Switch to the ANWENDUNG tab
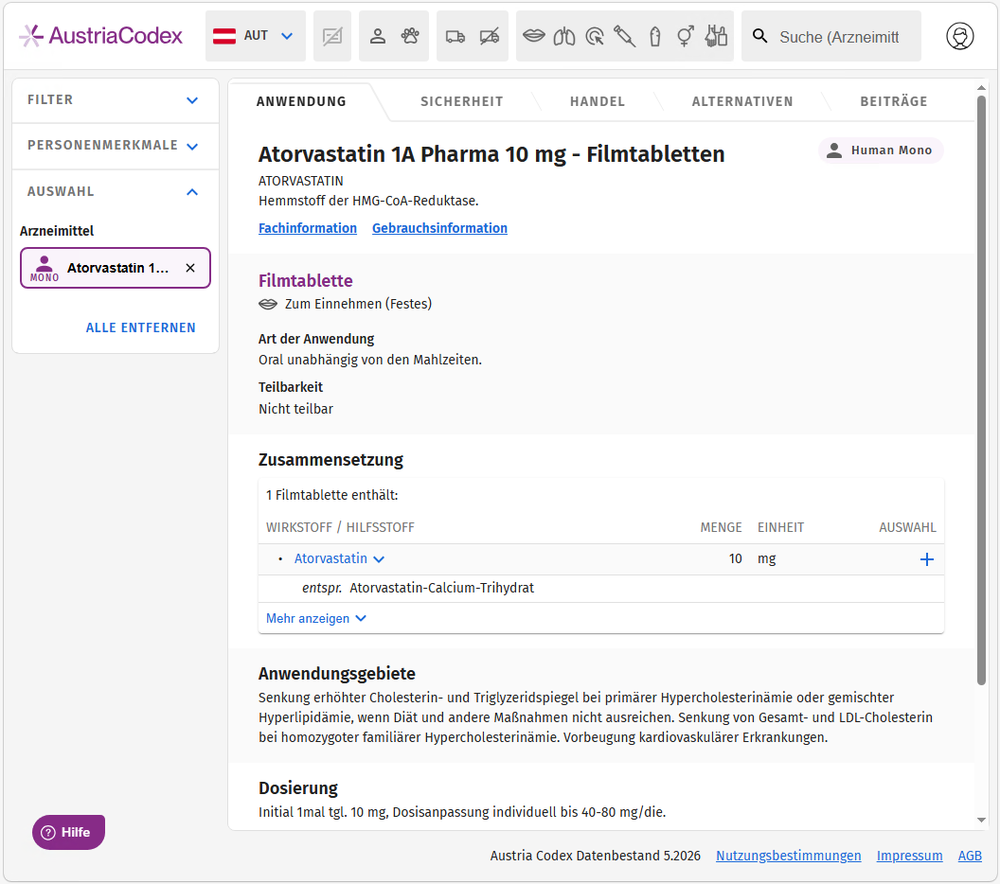This screenshot has height=884, width=1000. point(301,101)
